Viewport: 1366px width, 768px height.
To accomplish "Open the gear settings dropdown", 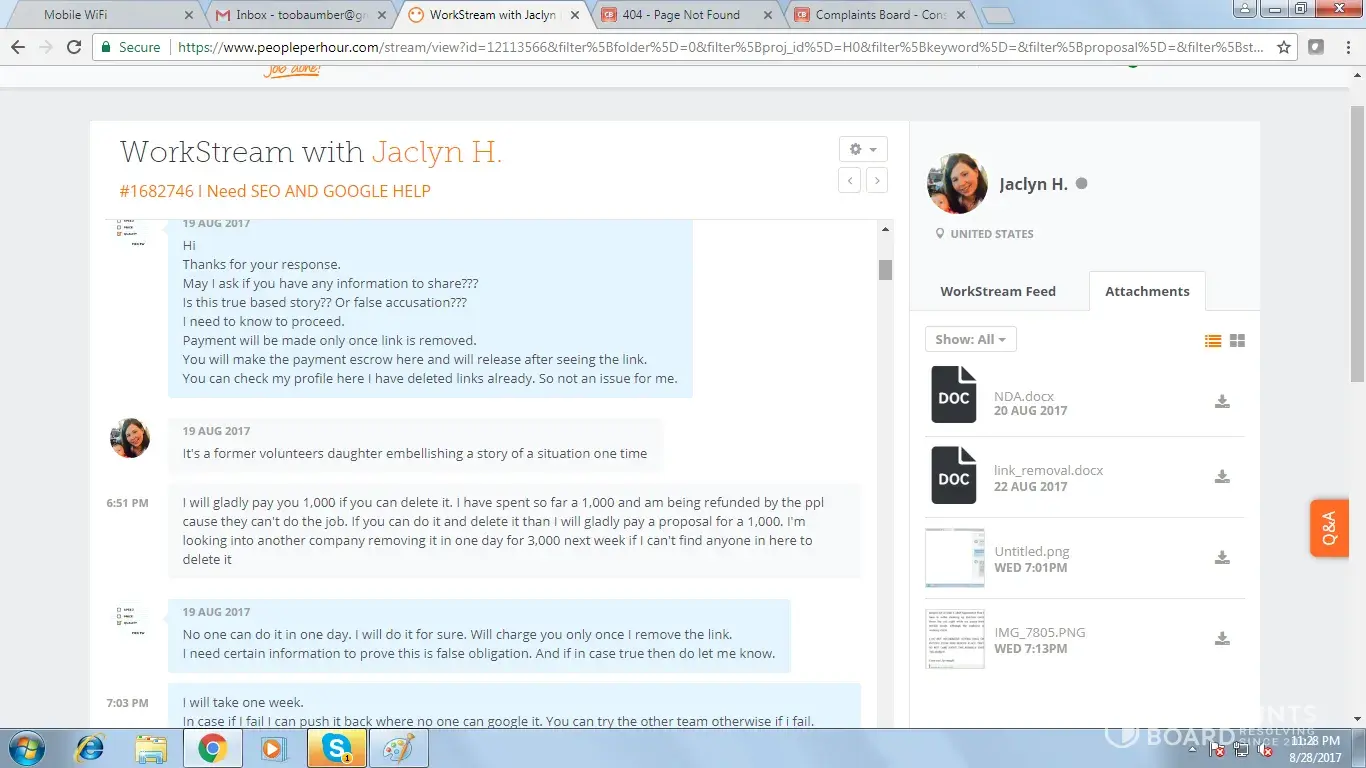I will click(x=862, y=149).
